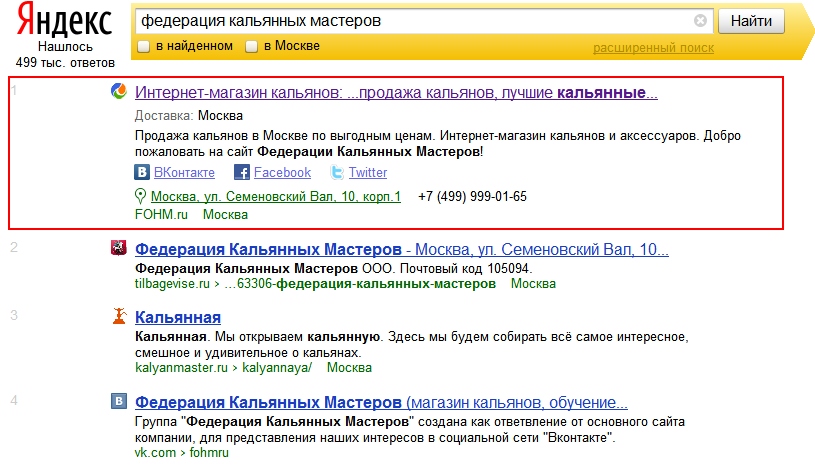Viewport: 815px width, 470px height.
Task: Enable the 'в Москве' checkbox
Action: tap(252, 46)
